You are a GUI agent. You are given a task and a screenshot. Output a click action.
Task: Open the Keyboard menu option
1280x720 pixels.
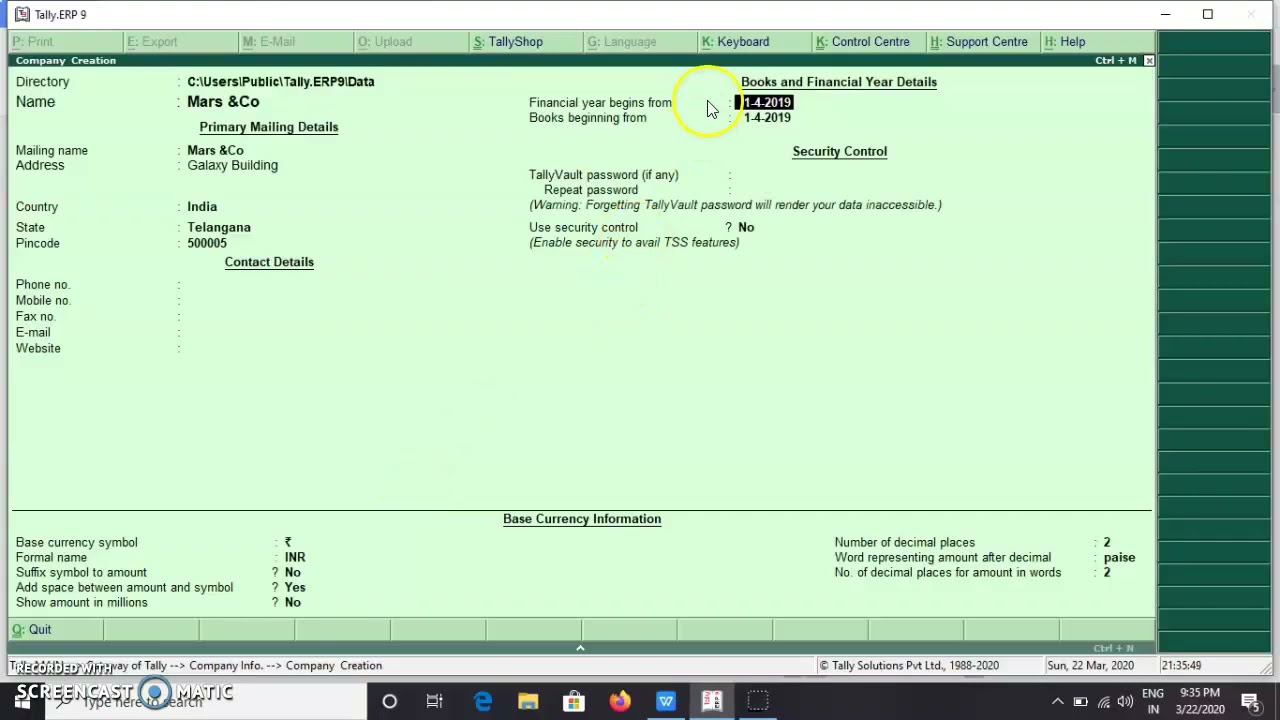(x=735, y=42)
